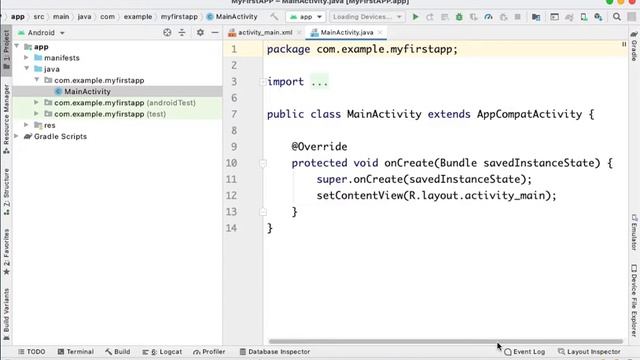640x360 pixels.
Task: Open Project panel gear settings
Action: [200, 32]
